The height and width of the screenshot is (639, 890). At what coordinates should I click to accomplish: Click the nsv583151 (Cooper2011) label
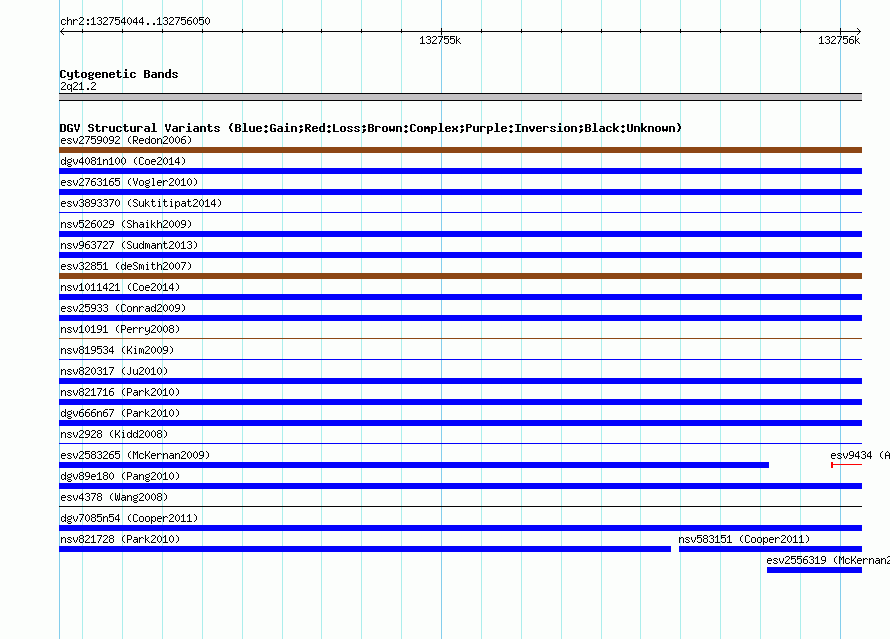[744, 539]
